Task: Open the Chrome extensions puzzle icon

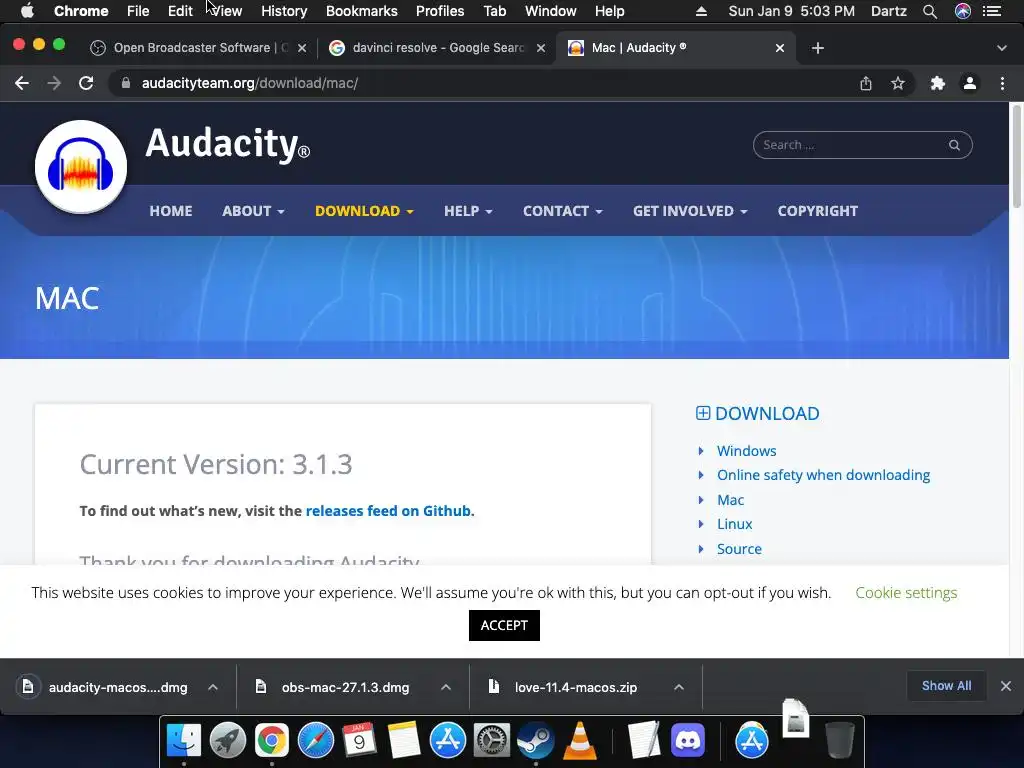Action: [938, 83]
